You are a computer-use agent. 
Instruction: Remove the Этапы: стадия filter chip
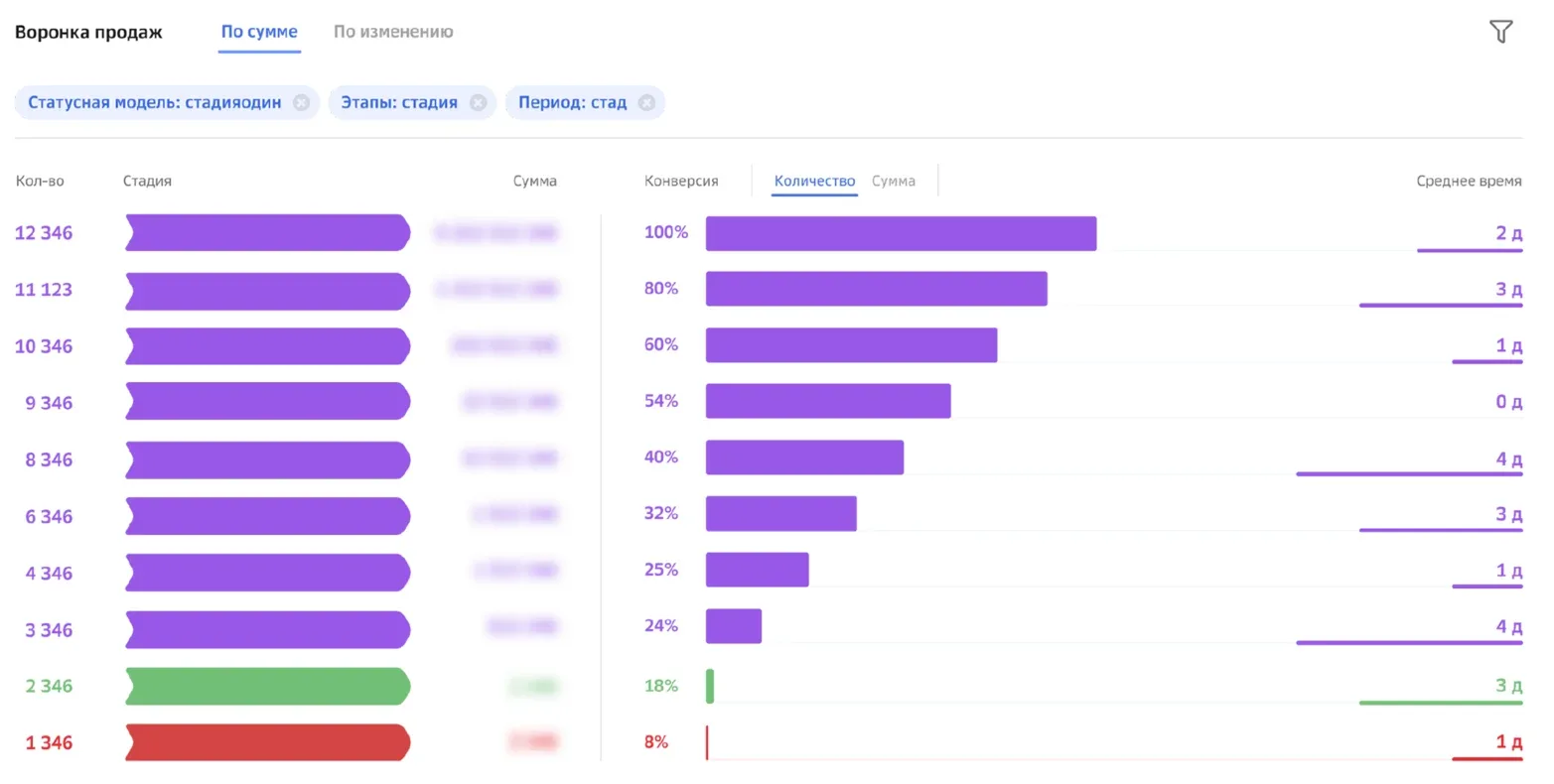tap(478, 102)
